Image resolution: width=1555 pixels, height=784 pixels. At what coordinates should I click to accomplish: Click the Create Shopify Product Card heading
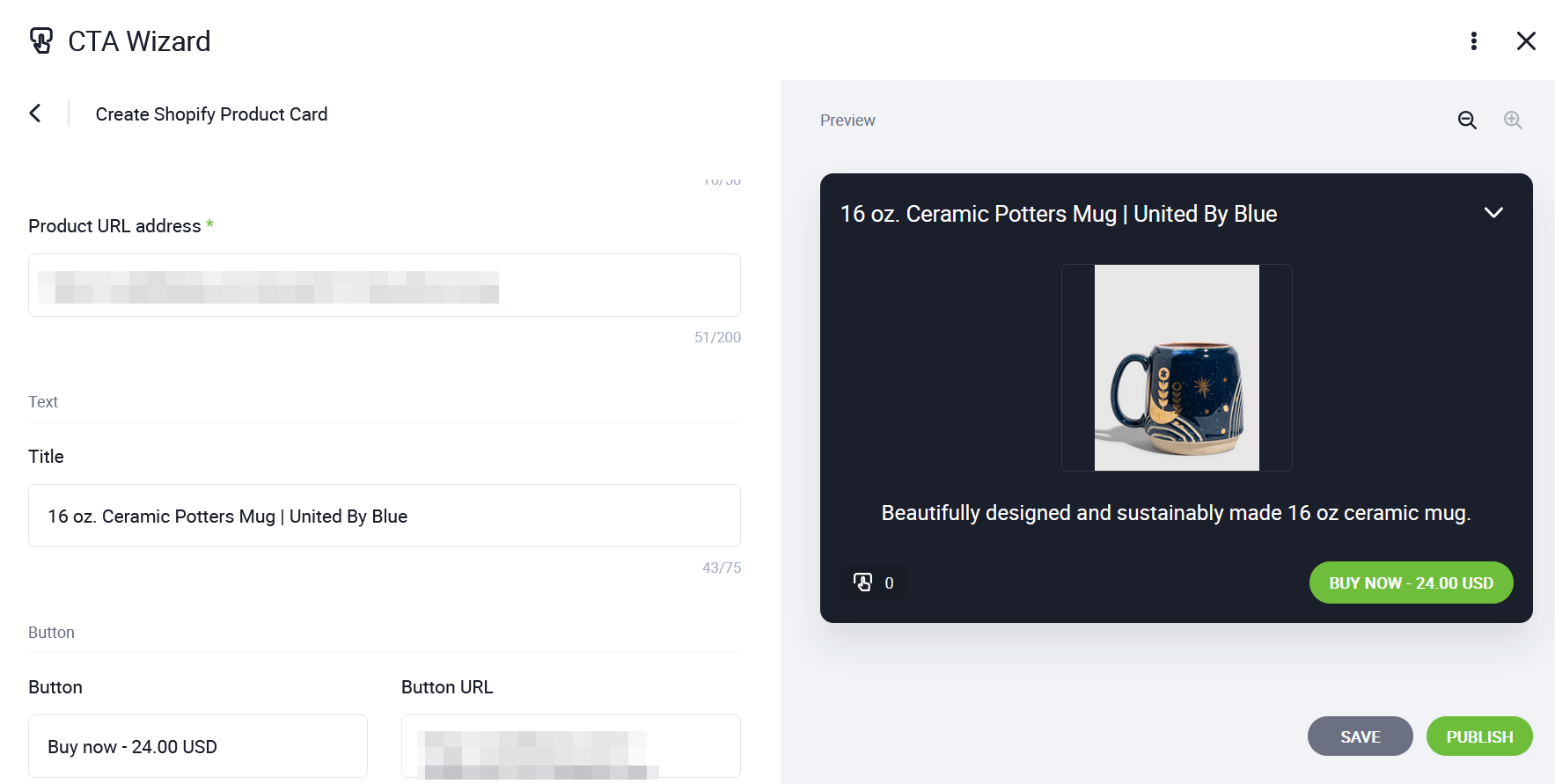211,114
